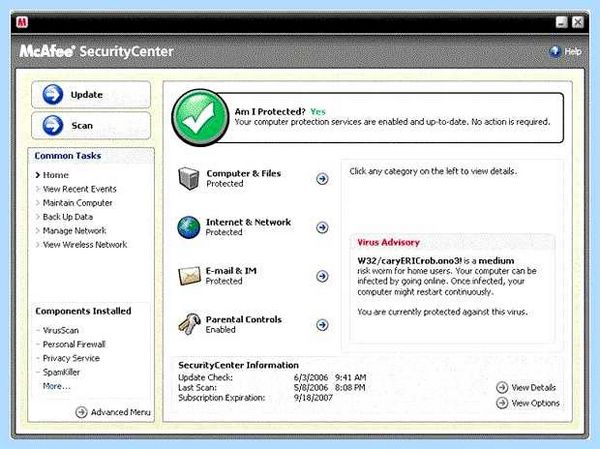Screen dimensions: 600x449
Task: Click the green checkmark protection status icon
Action: coord(200,118)
